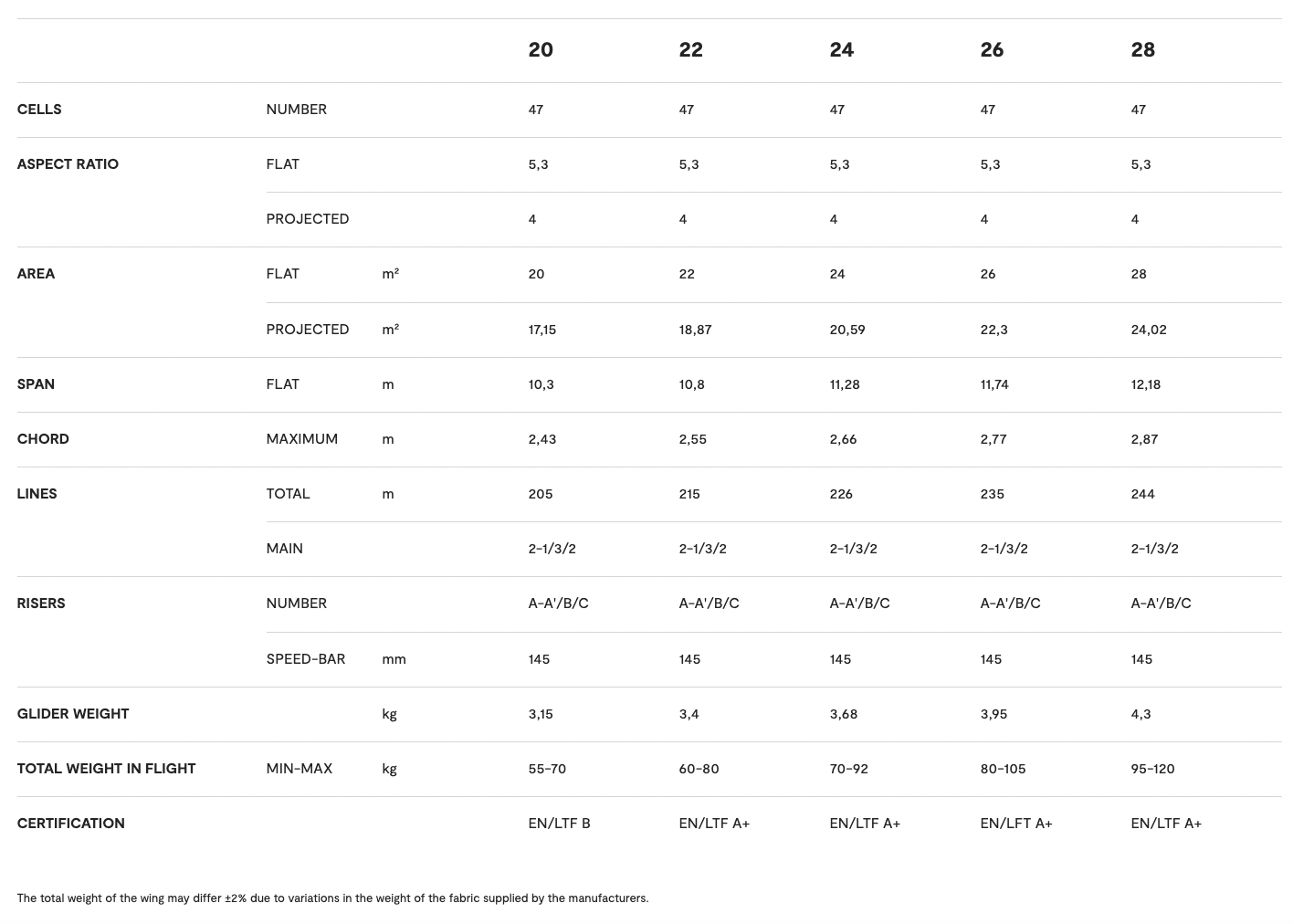Select the EN/LFT A+ certification value
Viewport: 1293px width, 924px height.
pos(1015,824)
